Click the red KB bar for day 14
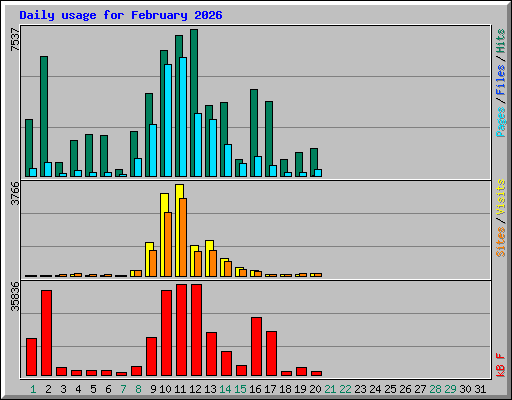The height and width of the screenshot is (400, 512). pos(226,363)
